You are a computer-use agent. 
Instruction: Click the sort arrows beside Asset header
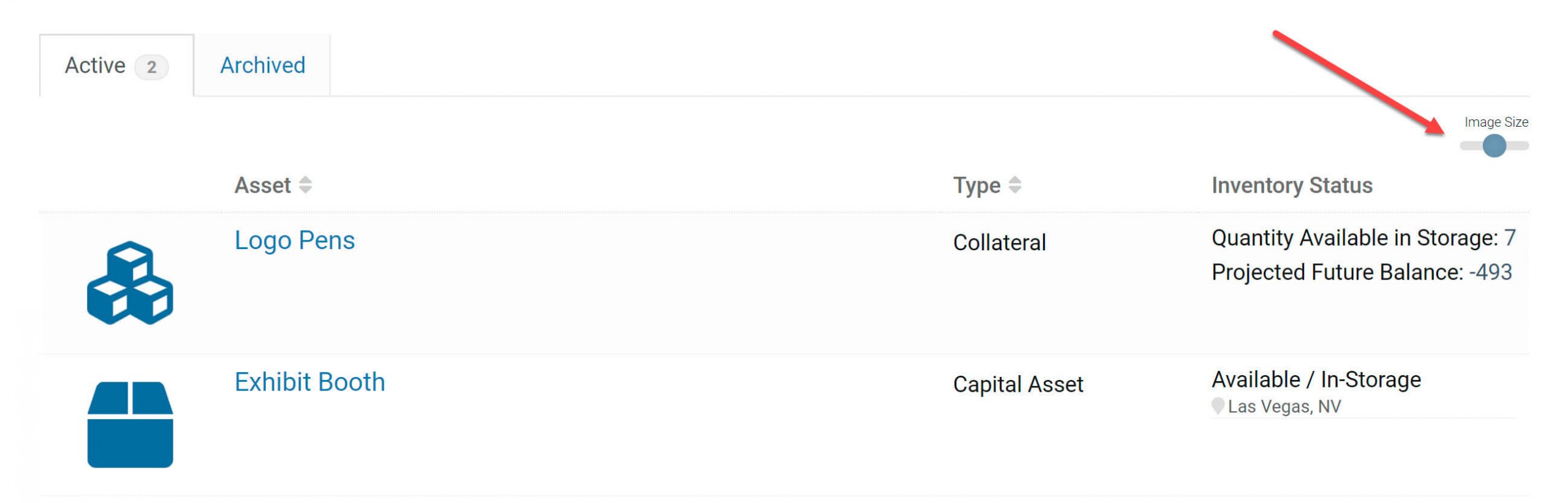[x=305, y=185]
